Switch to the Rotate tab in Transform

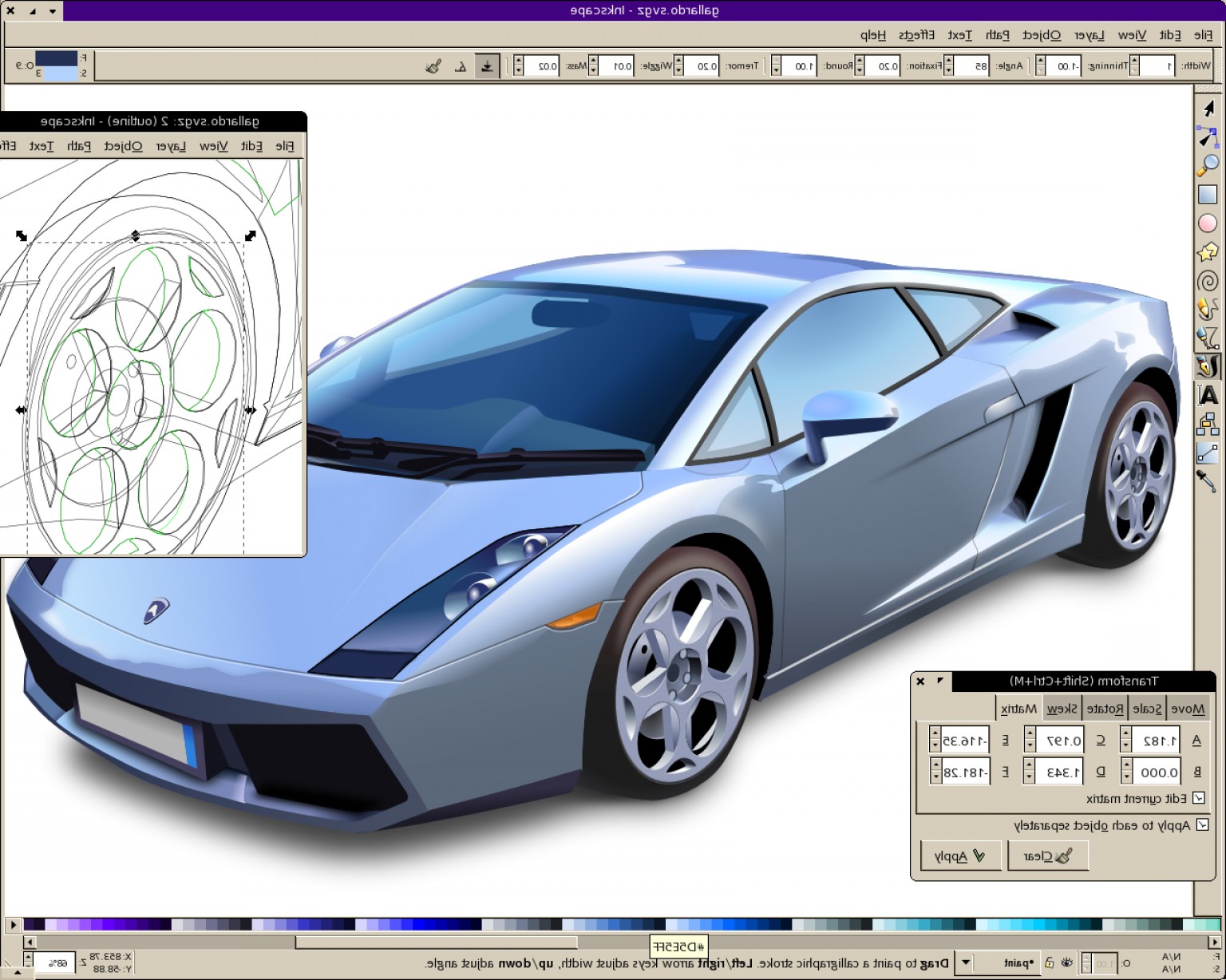(1105, 709)
